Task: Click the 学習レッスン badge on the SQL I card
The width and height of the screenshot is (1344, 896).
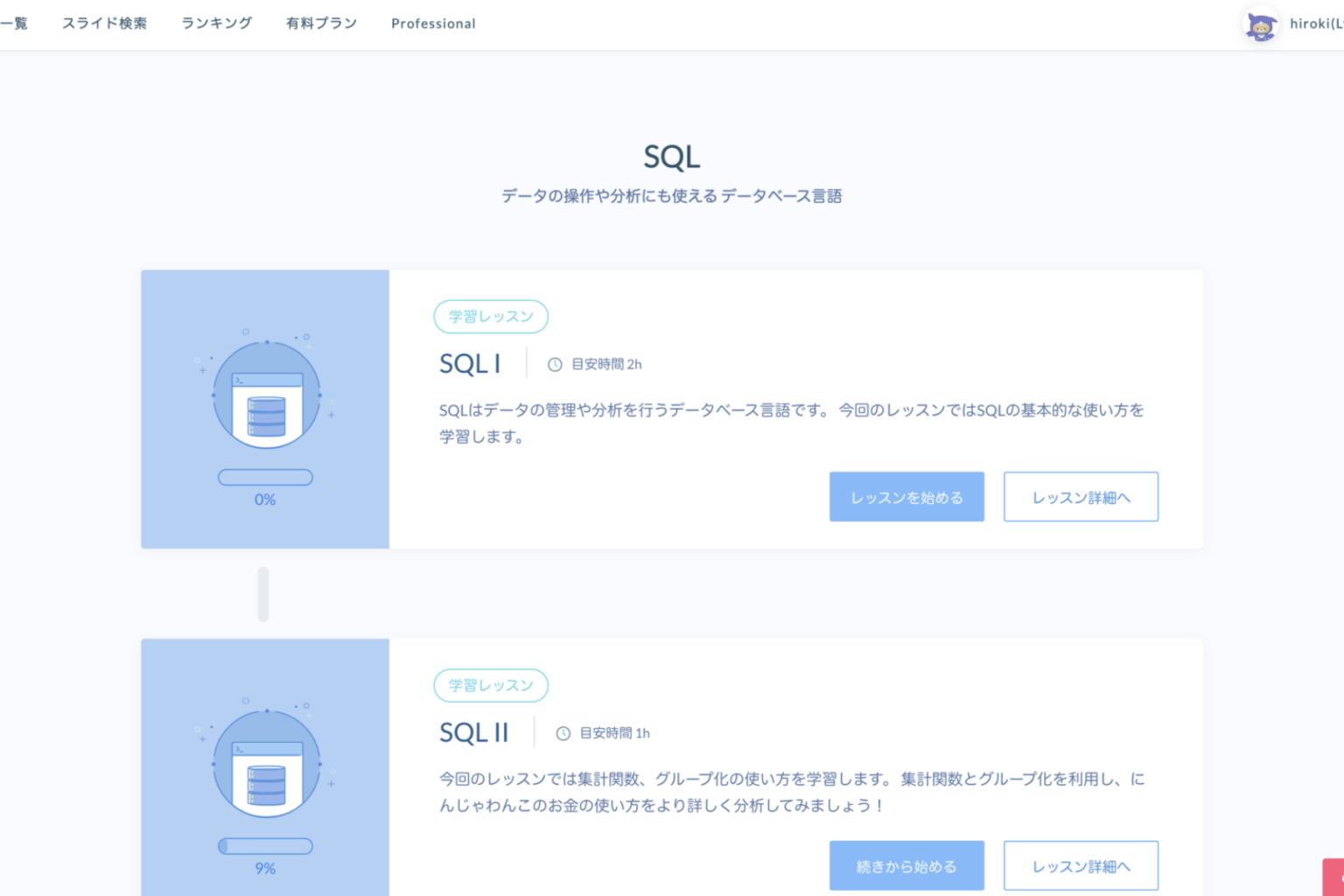Action: pyautogui.click(x=491, y=317)
